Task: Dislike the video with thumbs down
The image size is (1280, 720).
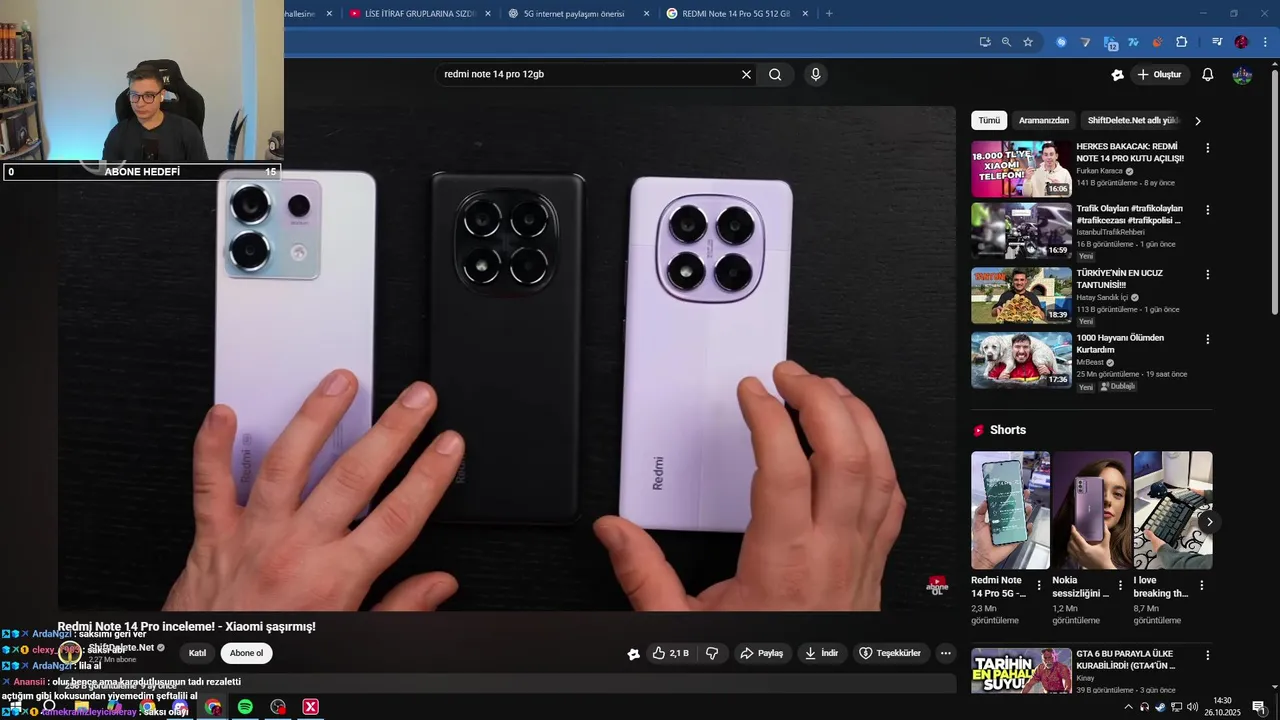Action: 712,653
